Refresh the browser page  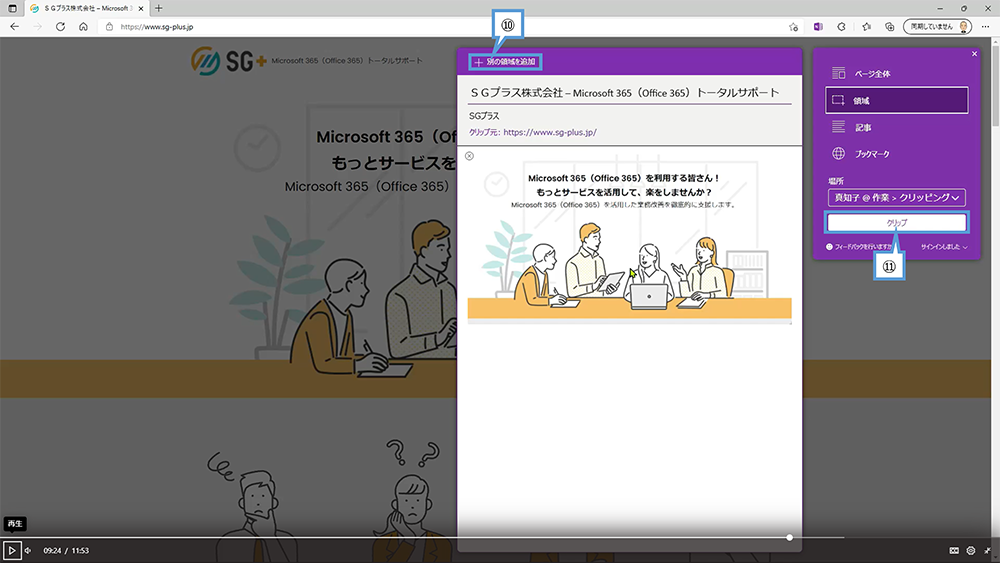tap(61, 27)
